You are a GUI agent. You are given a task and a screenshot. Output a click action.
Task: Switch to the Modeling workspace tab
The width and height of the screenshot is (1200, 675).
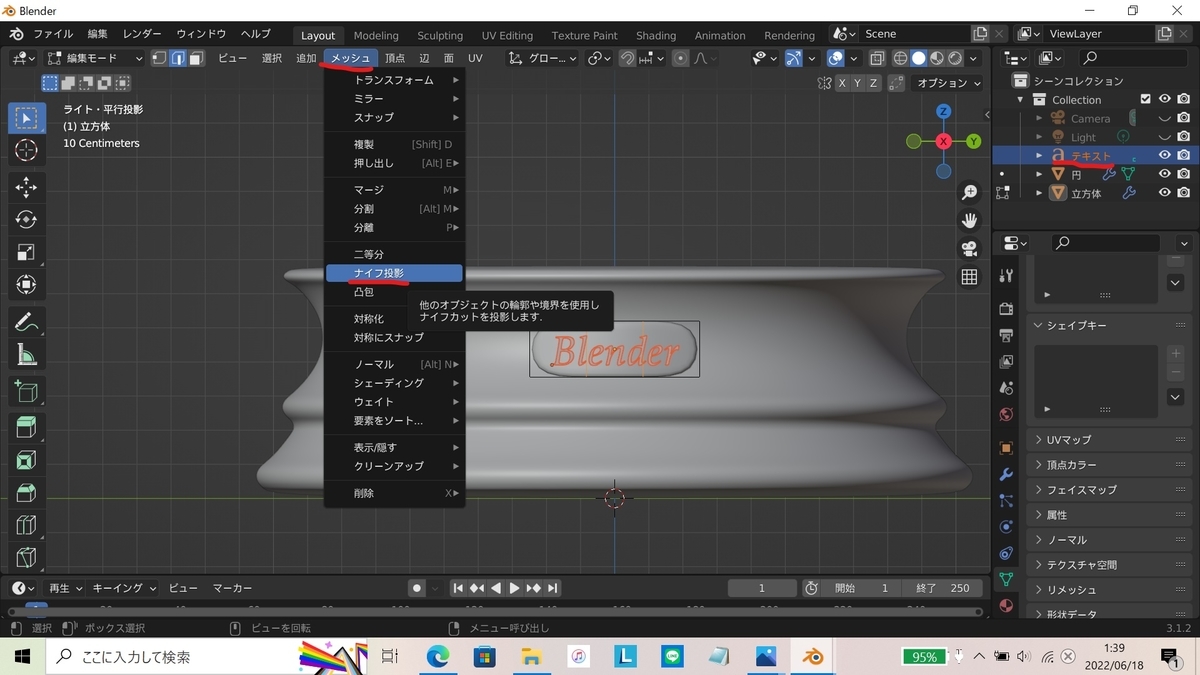(x=375, y=35)
